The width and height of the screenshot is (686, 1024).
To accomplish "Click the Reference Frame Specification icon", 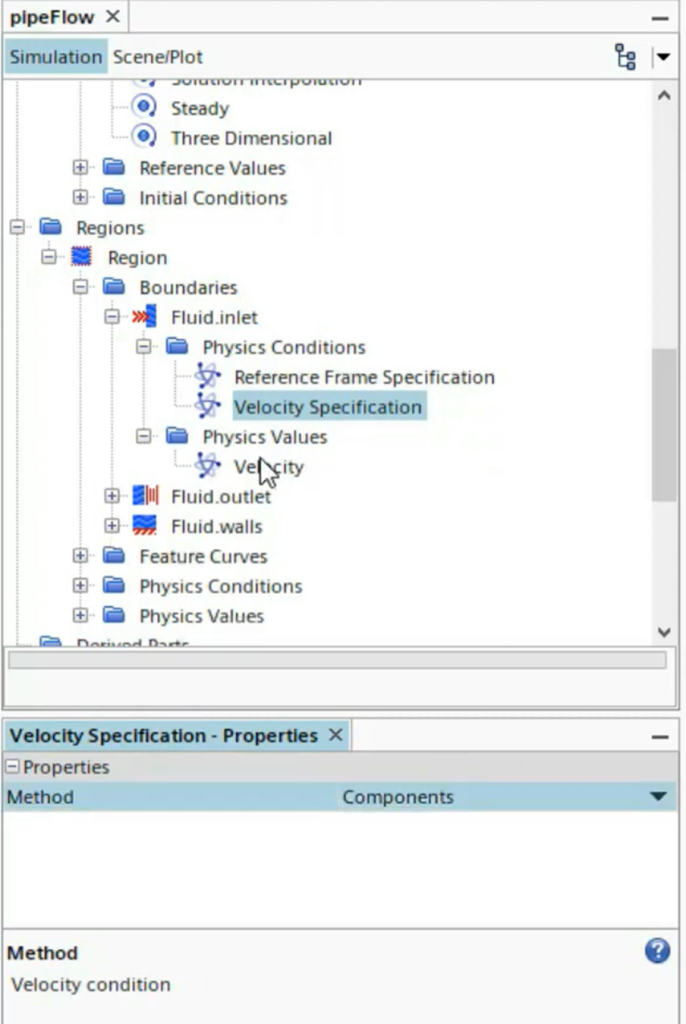I will tap(208, 377).
